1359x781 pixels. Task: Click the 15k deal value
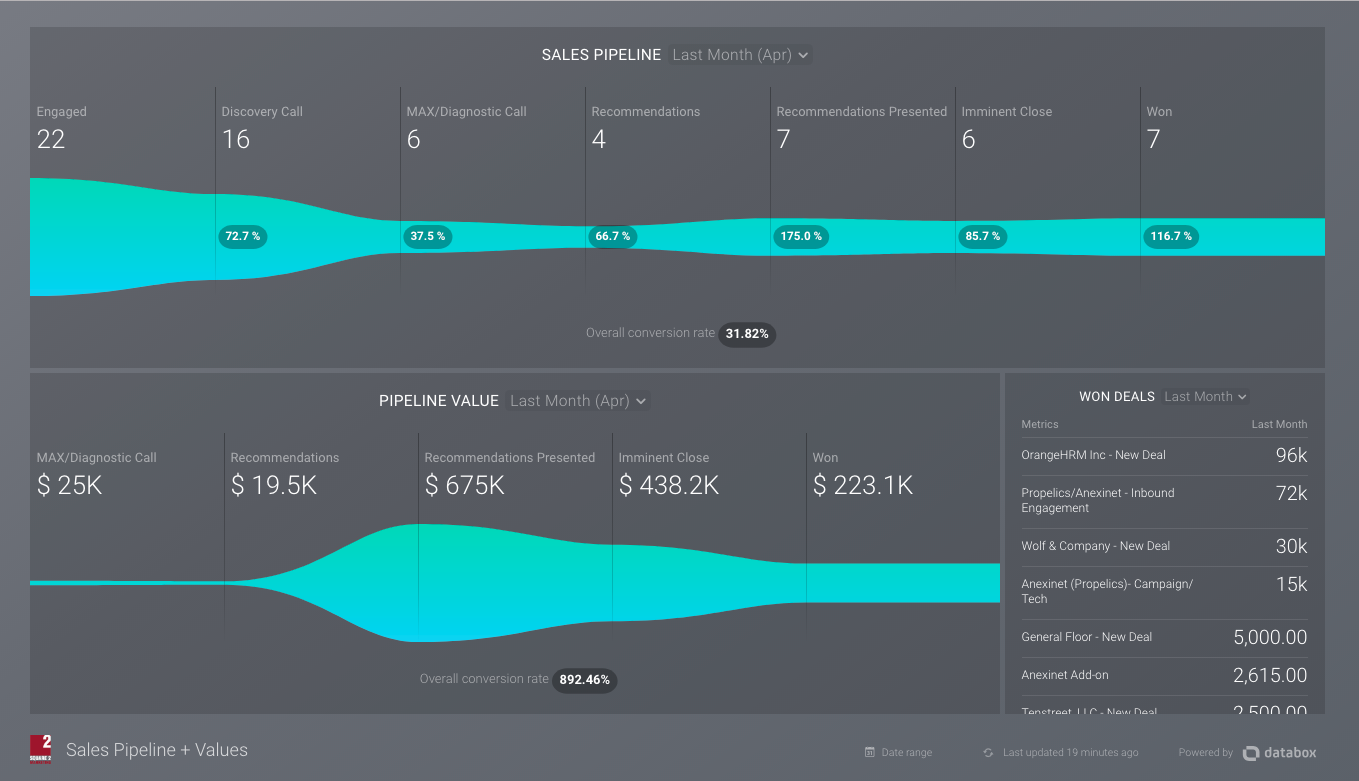point(1291,584)
